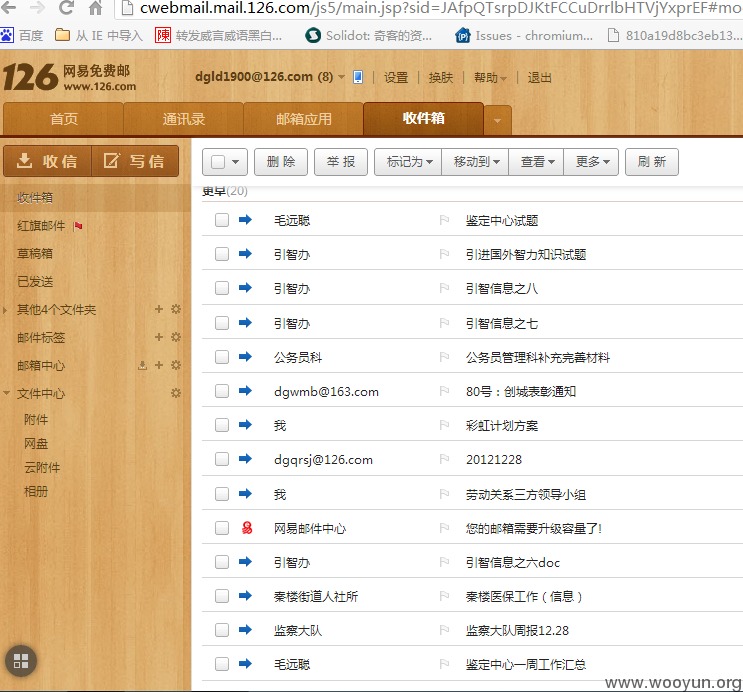Check the 鉴定中心一周工作汇总 email checkbox
The image size is (743, 692).
tap(222, 664)
